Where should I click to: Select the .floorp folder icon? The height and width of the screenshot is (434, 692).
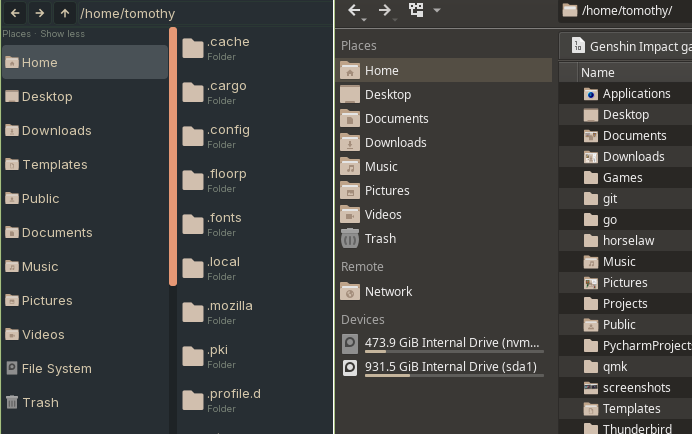(193, 180)
